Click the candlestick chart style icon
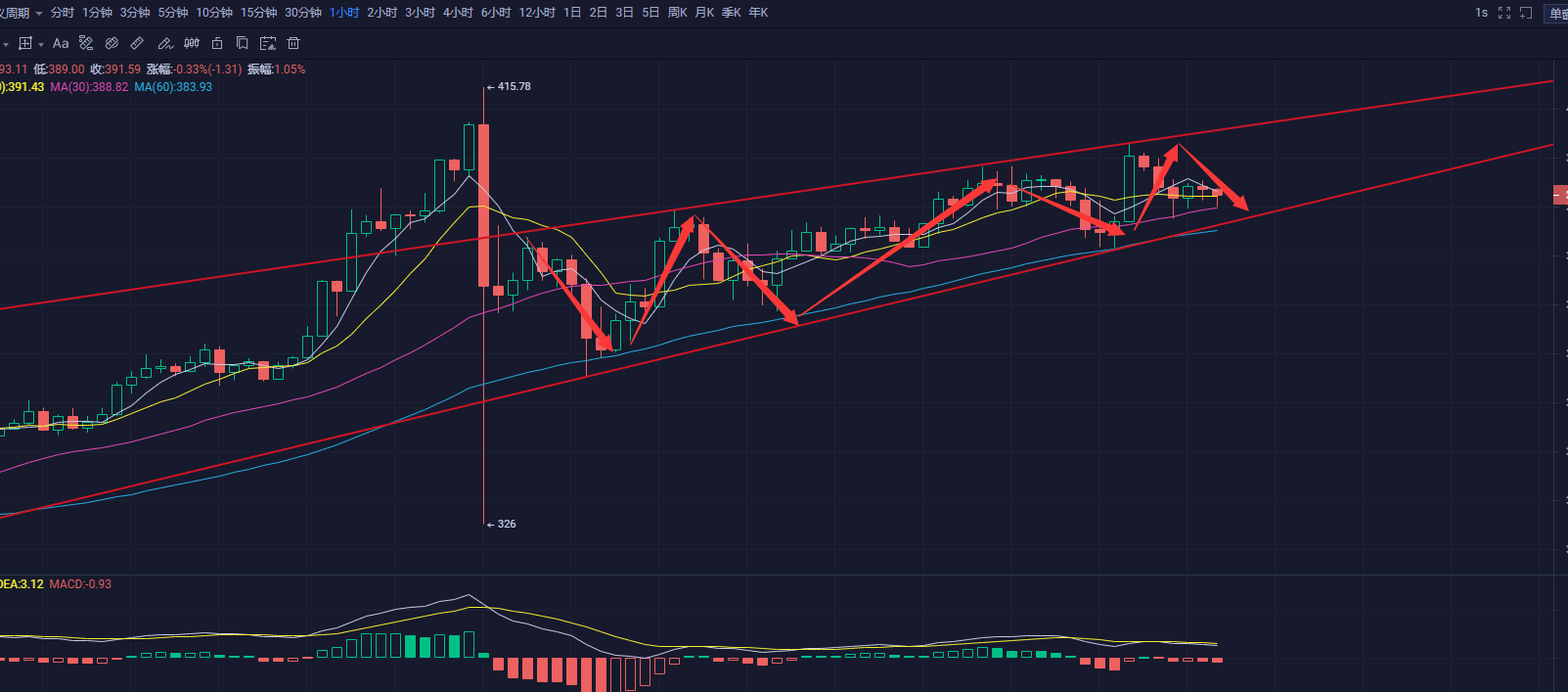The image size is (1568, 692). pos(192,43)
